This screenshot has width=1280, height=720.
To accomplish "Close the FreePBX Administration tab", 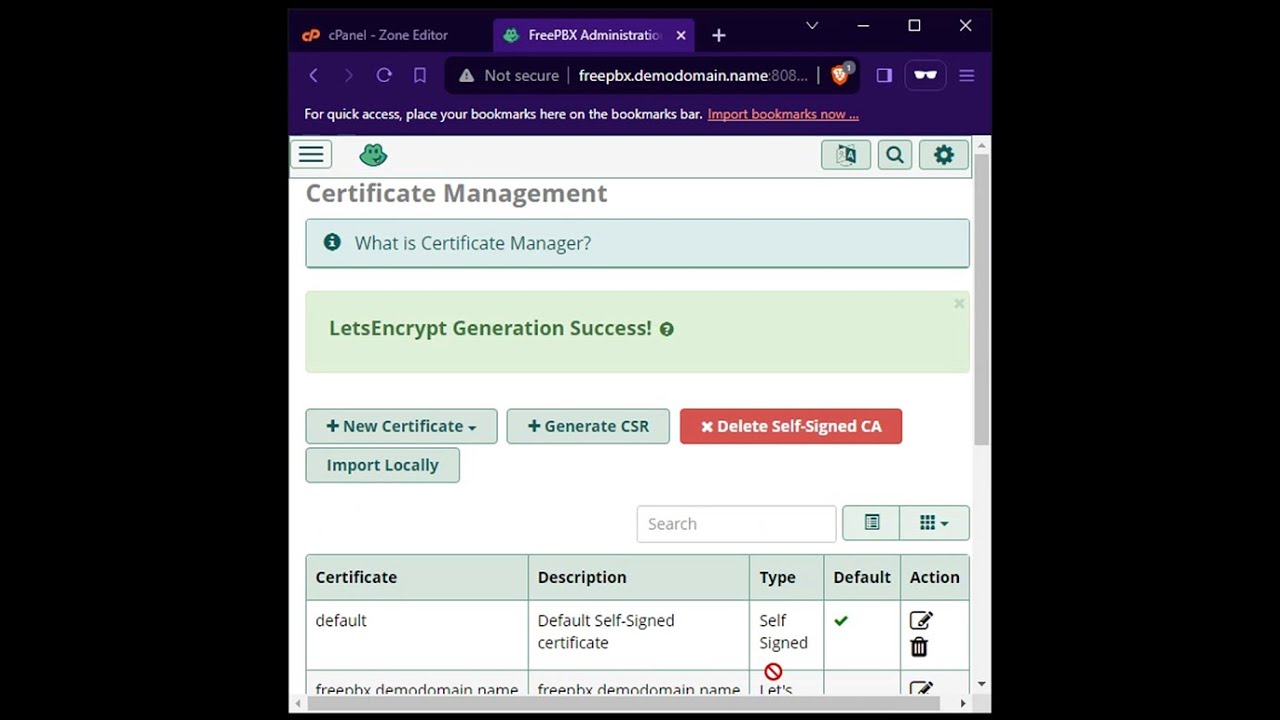I will tap(681, 35).
